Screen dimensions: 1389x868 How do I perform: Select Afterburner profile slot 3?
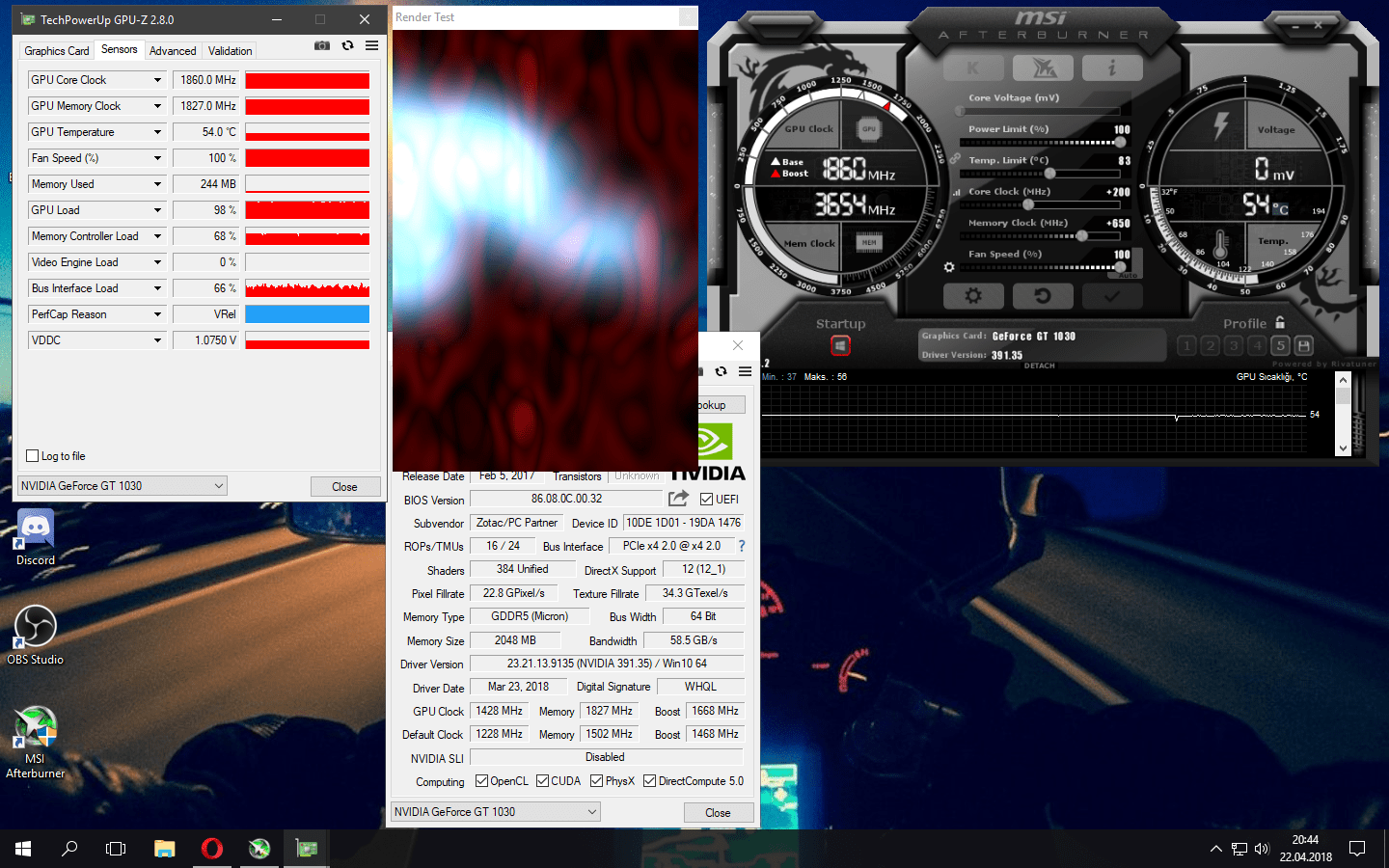1234,345
